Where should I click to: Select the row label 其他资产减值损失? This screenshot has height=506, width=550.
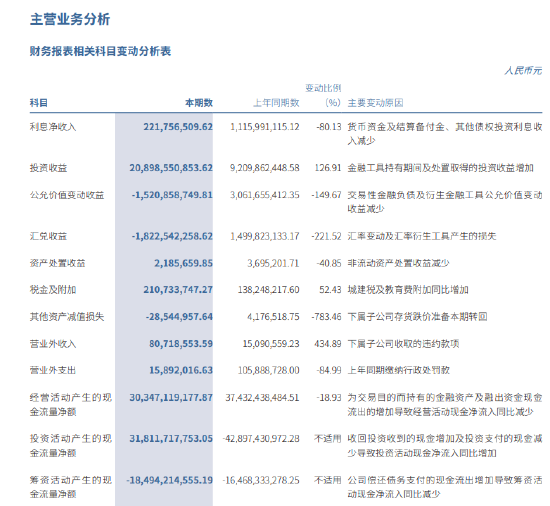[67, 317]
